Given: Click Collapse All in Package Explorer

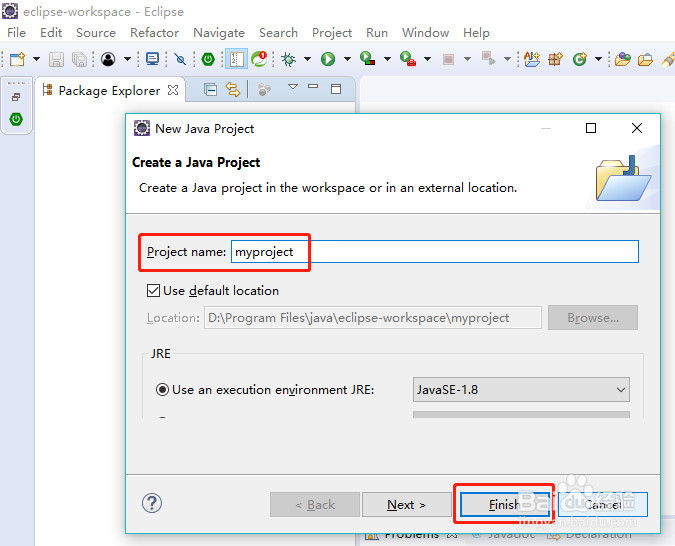Looking at the screenshot, I should [211, 90].
